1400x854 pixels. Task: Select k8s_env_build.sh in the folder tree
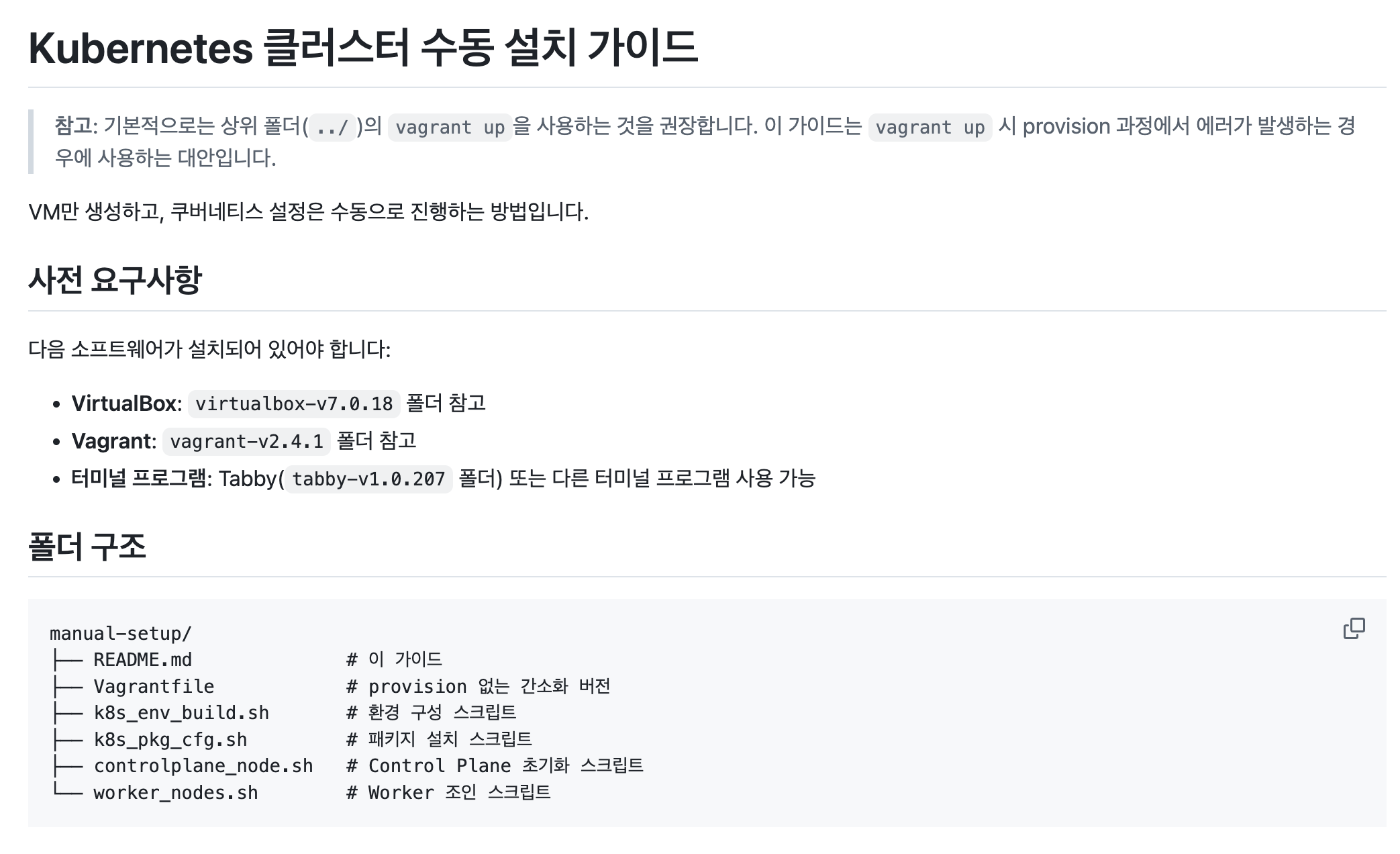click(181, 712)
